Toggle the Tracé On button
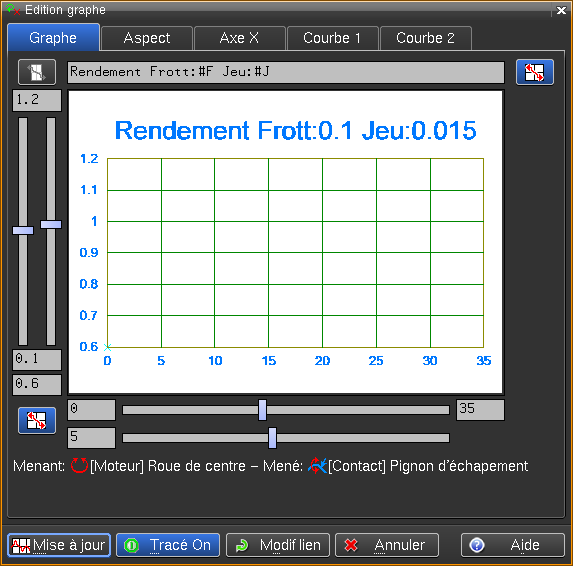 coord(168,545)
